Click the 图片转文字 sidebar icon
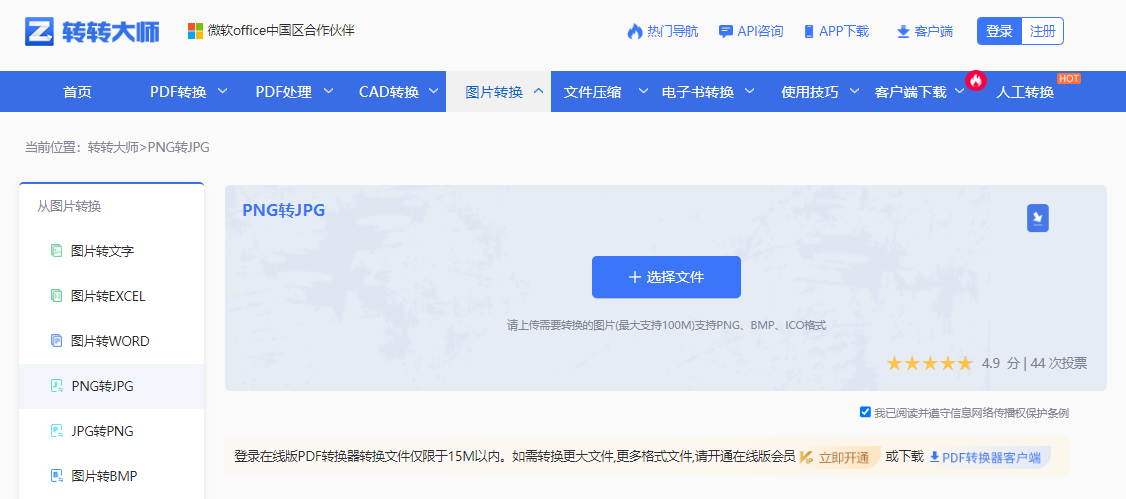The height and width of the screenshot is (499, 1126). pyautogui.click(x=57, y=251)
